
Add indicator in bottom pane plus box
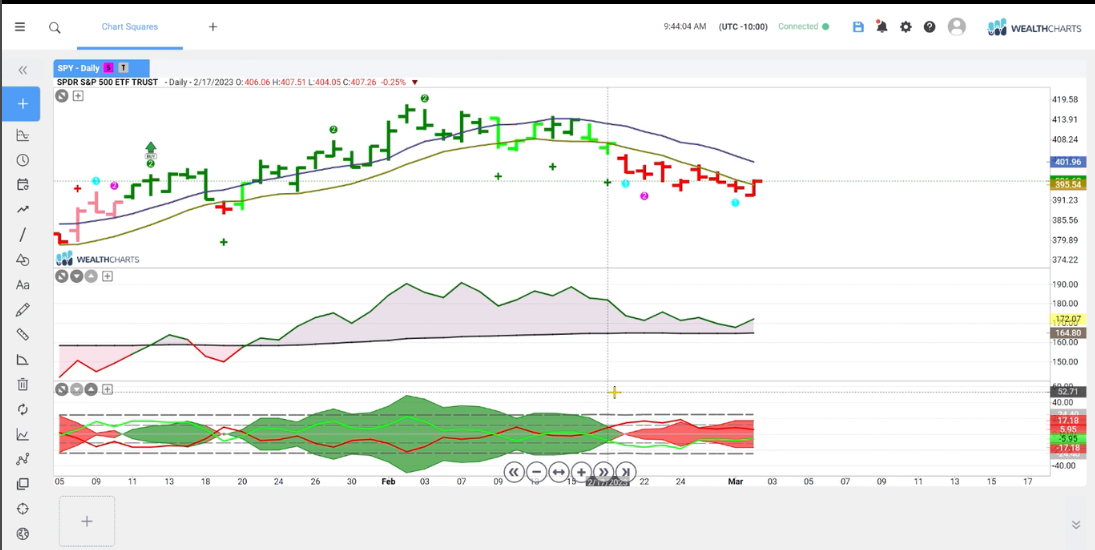pyautogui.click(x=107, y=389)
